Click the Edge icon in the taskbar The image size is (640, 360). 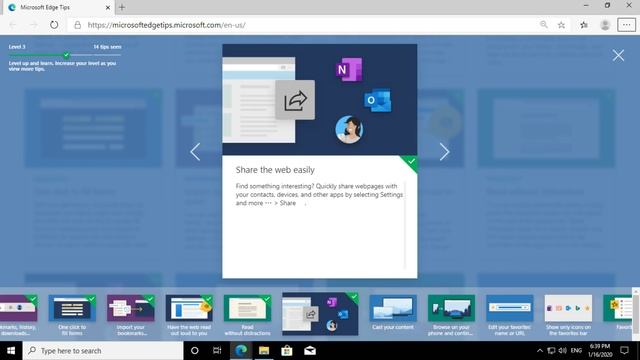point(241,351)
